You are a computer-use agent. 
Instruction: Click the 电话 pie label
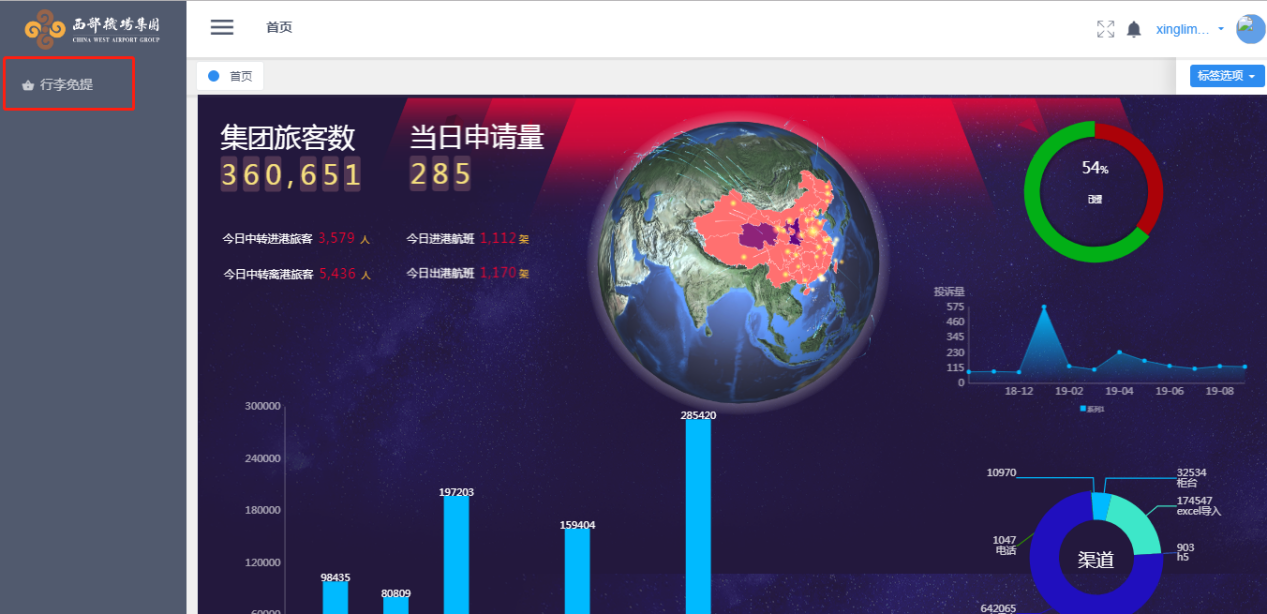1006,551
